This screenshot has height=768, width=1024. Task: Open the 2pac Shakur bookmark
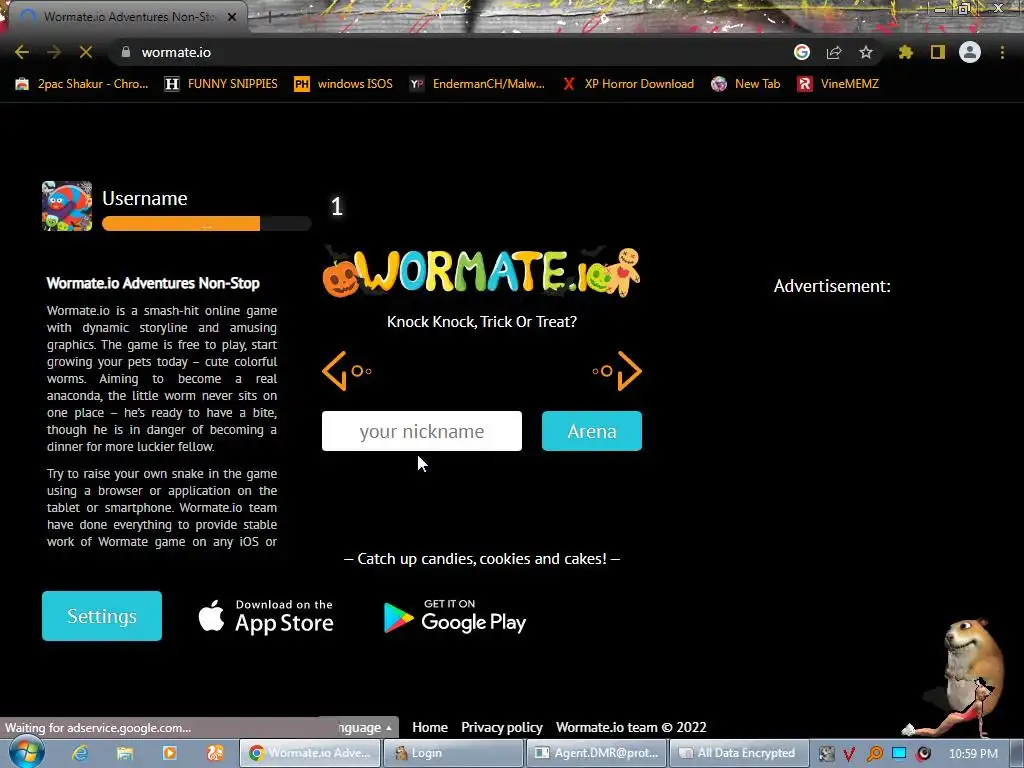tap(82, 84)
